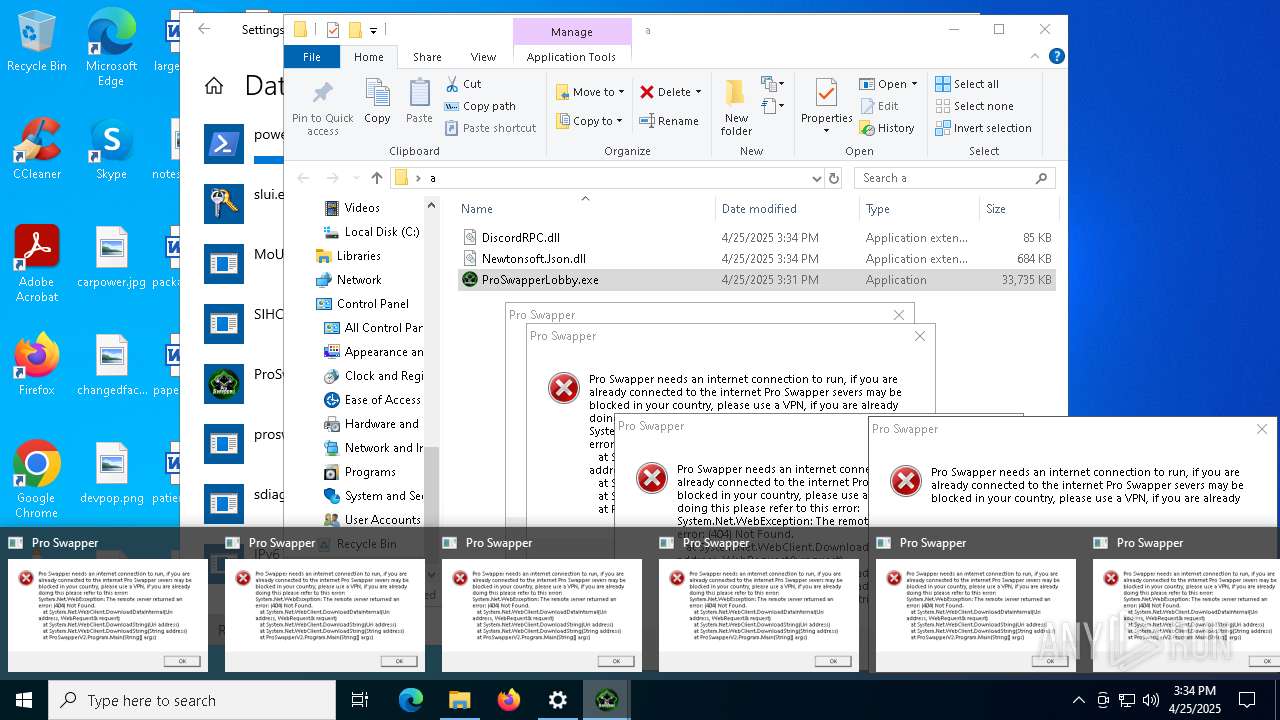This screenshot has width=1280, height=720.
Task: Open Recycle Bin desktop icon
Action: (x=37, y=41)
